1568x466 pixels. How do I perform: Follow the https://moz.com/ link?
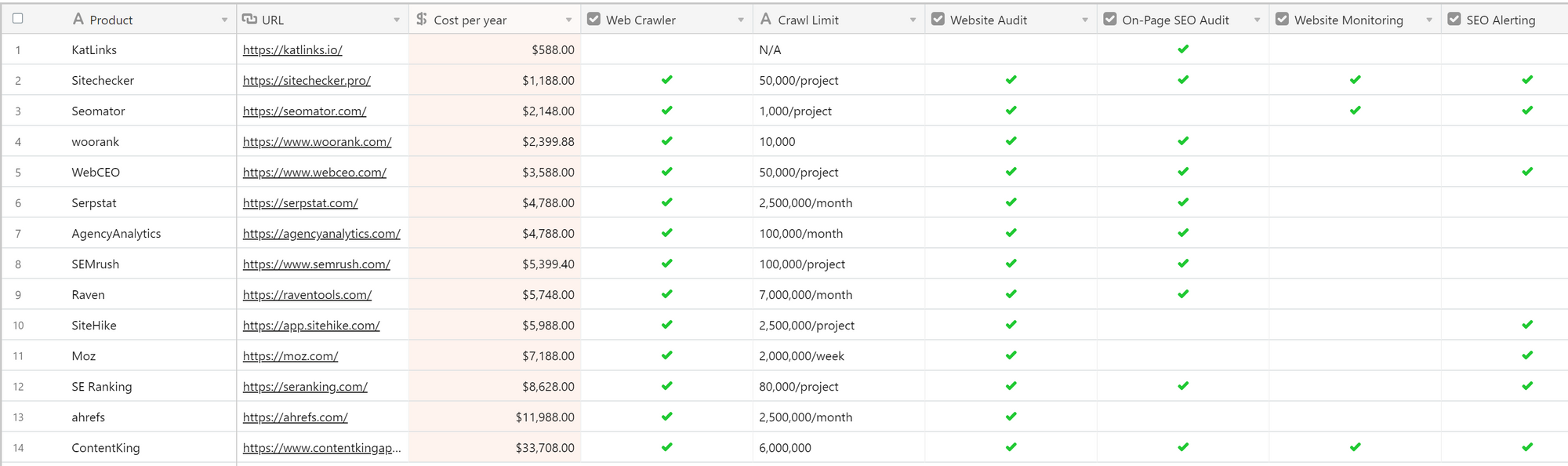[x=290, y=356]
